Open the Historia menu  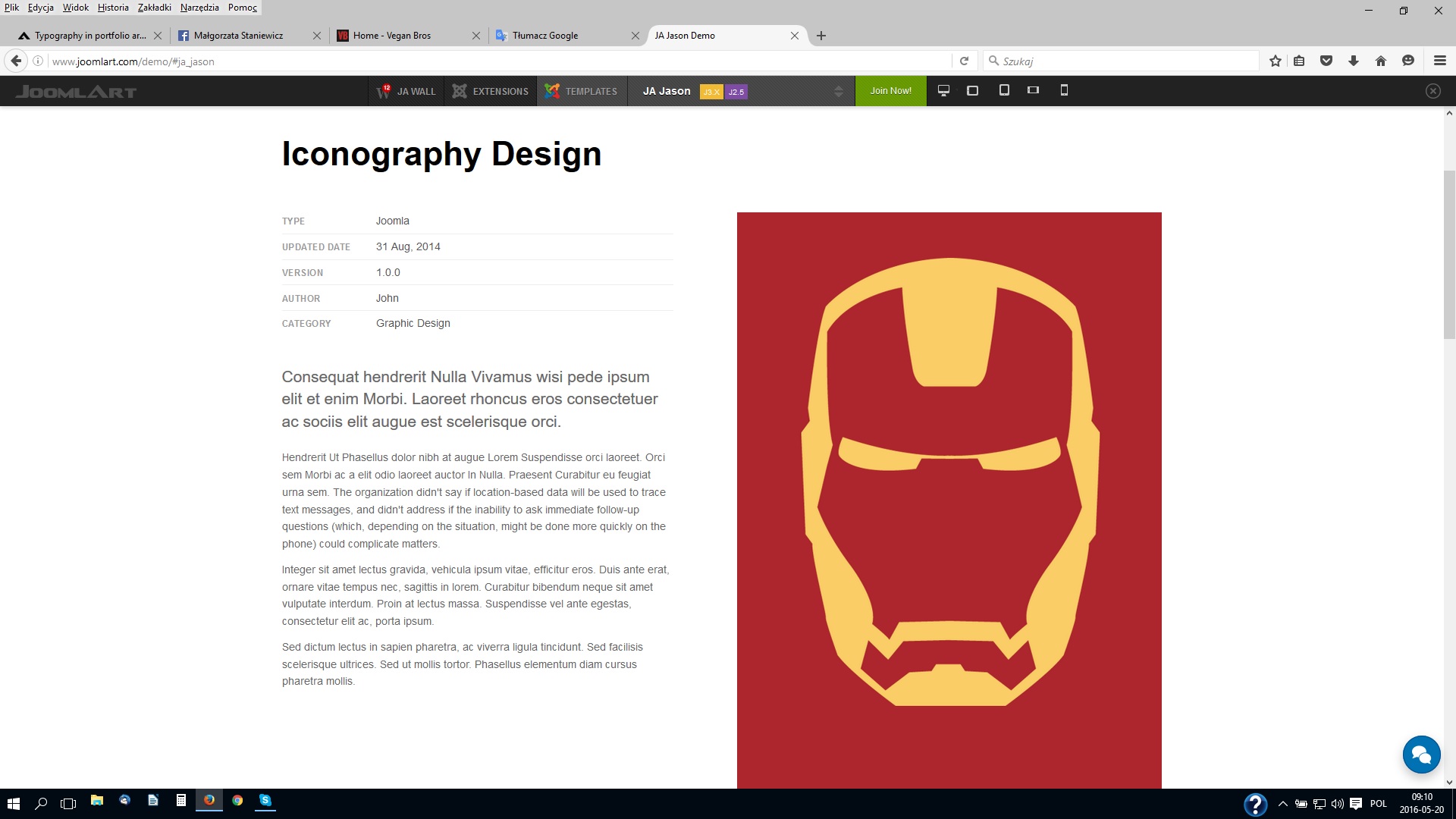[x=113, y=8]
